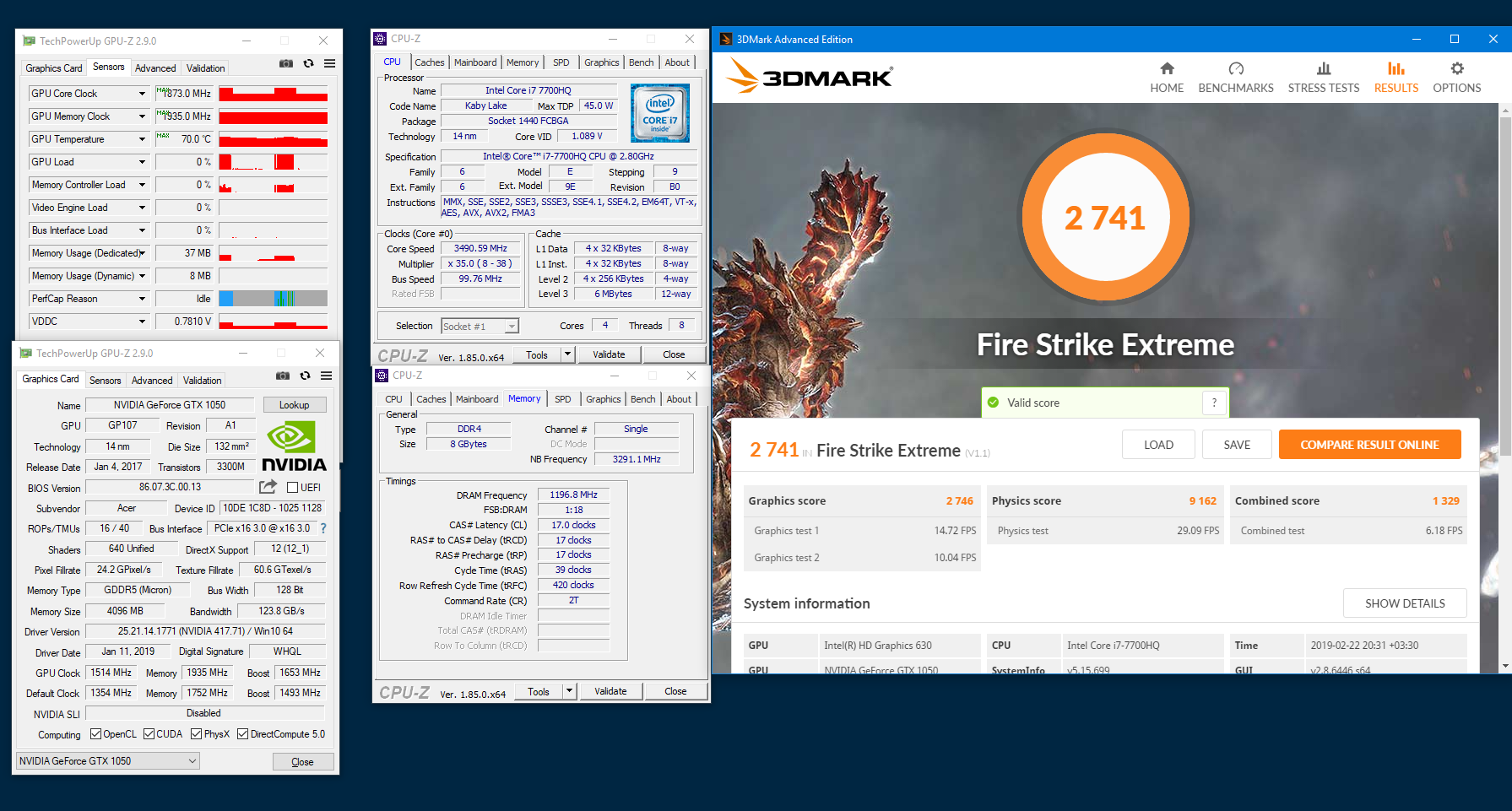Screen dimensions: 1512x811
Task: Toggle the PhysX checkbox
Action: (x=196, y=733)
